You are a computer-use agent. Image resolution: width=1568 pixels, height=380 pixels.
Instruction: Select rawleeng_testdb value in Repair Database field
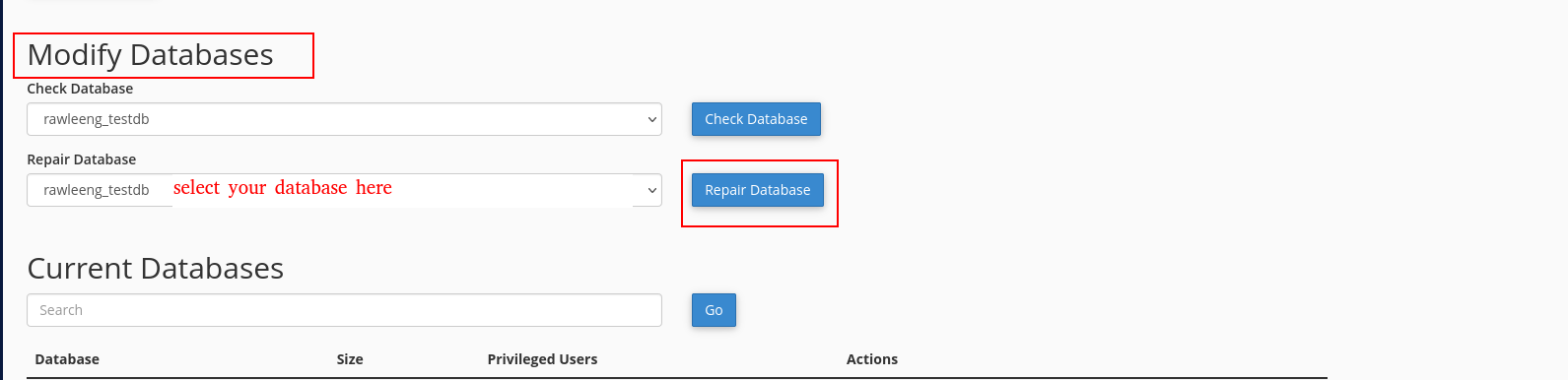pos(97,190)
